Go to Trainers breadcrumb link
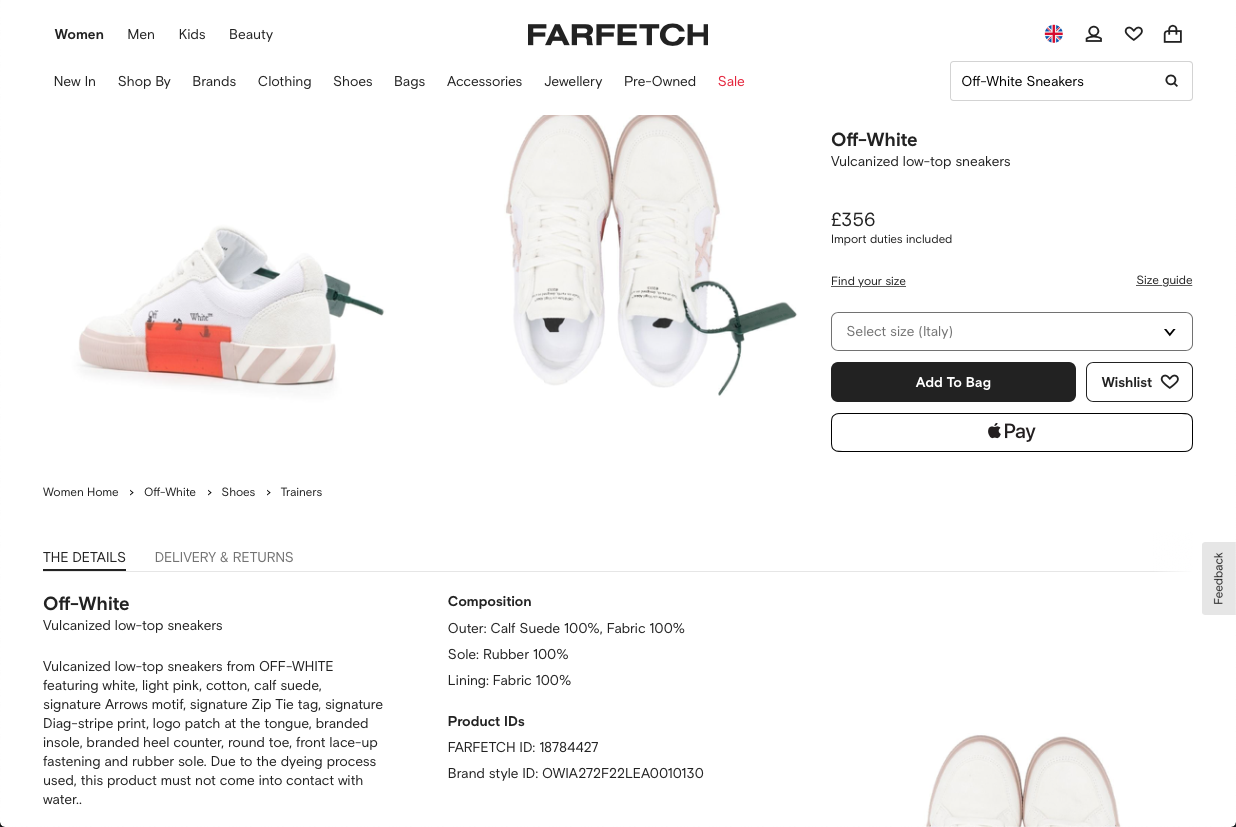1236x827 pixels. [x=301, y=492]
